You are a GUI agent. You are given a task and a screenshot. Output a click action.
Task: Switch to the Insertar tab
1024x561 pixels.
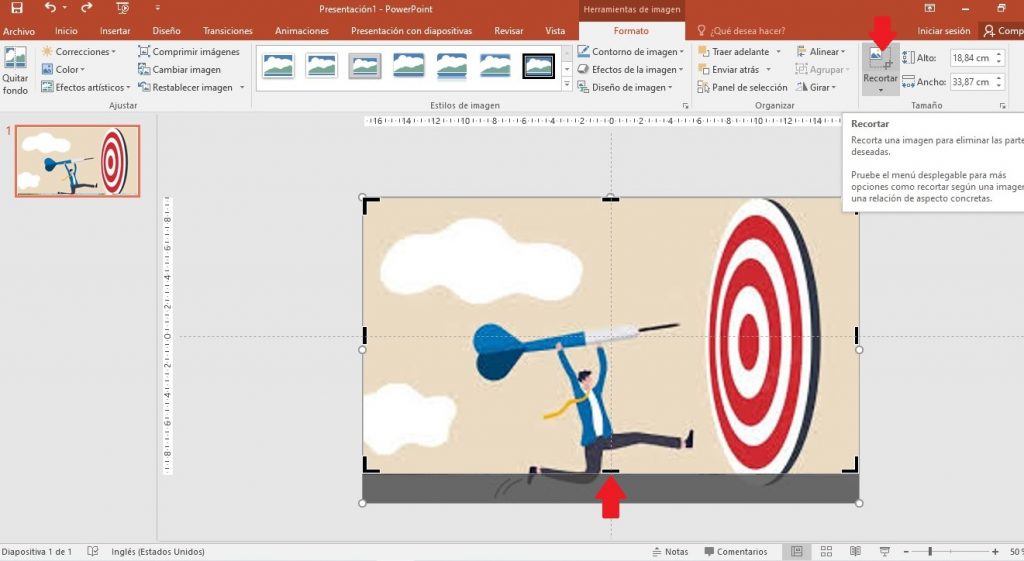click(115, 31)
